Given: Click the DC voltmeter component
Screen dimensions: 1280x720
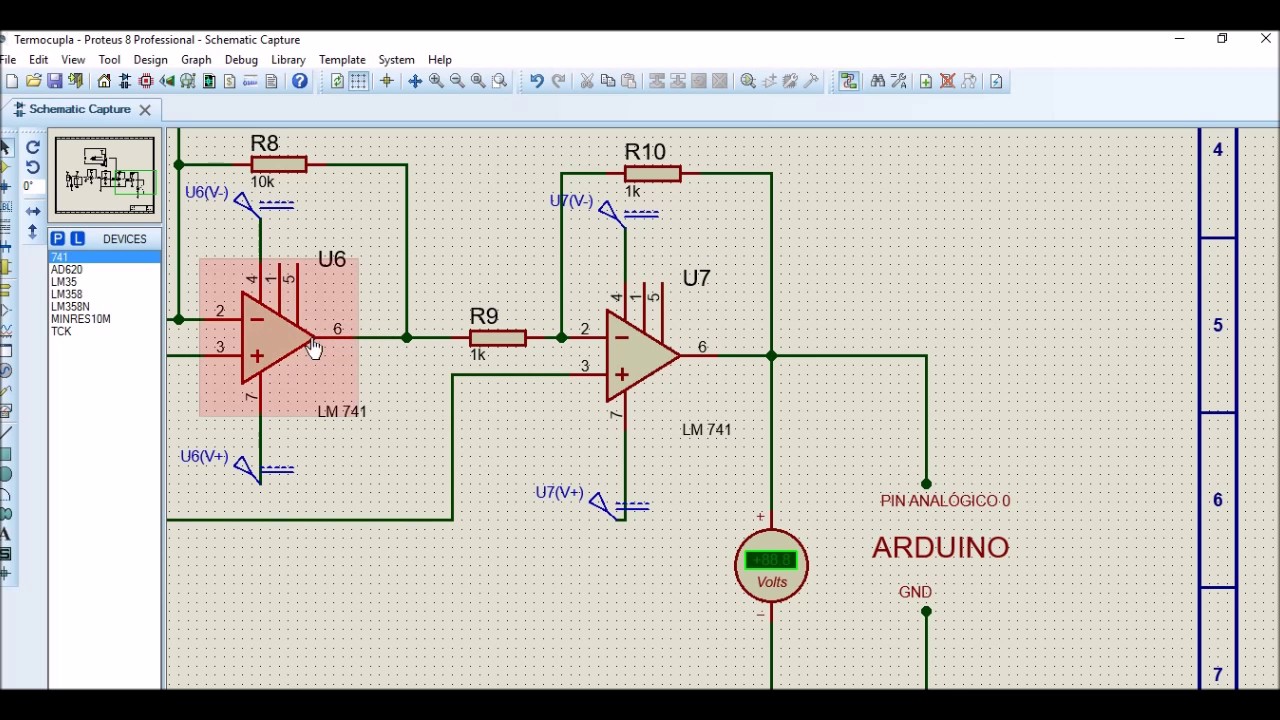Looking at the screenshot, I should coord(771,566).
